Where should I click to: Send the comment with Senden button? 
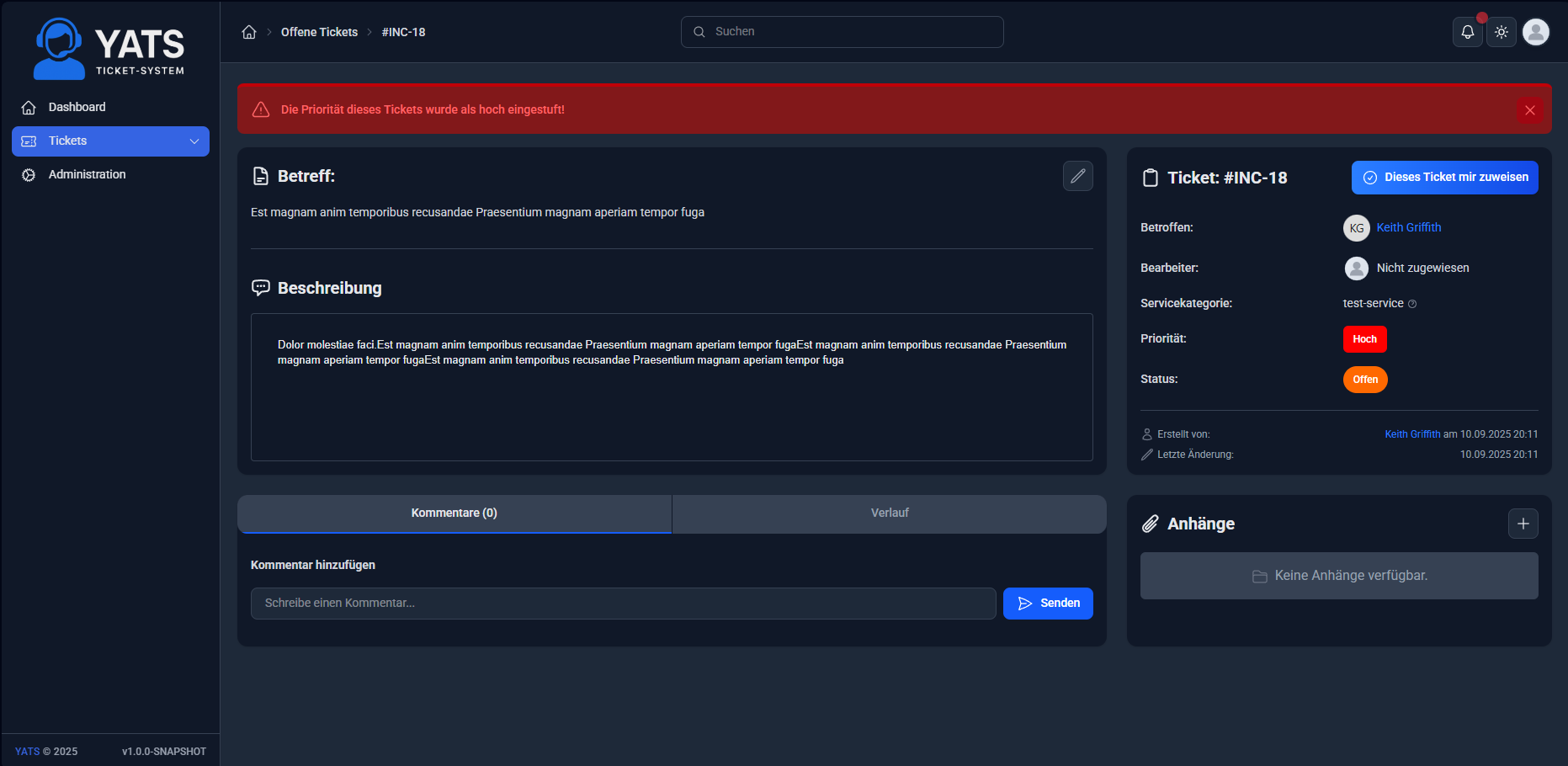1048,604
